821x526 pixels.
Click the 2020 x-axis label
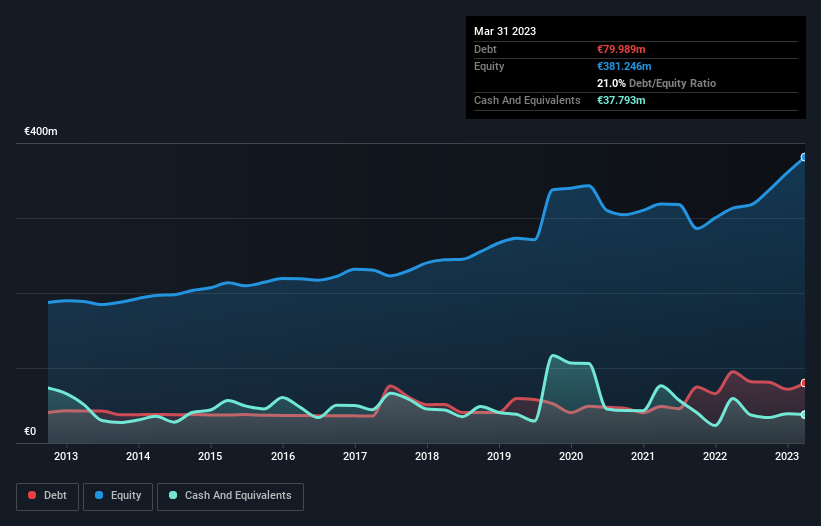pyautogui.click(x=571, y=456)
